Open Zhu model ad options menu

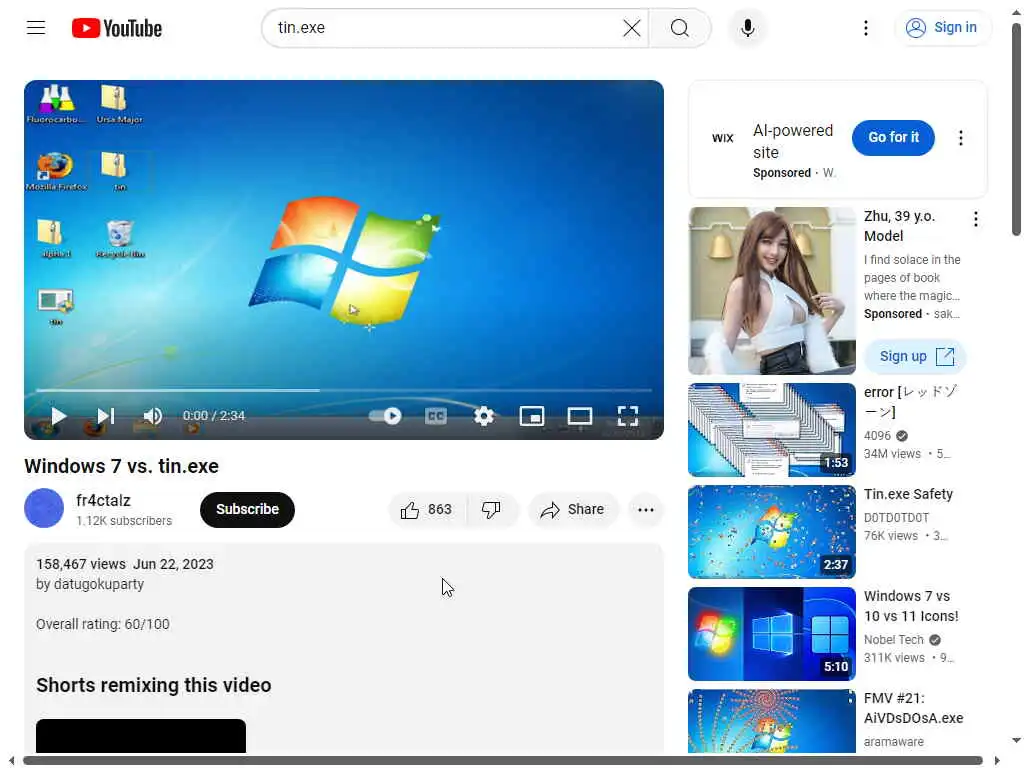pyautogui.click(x=976, y=219)
